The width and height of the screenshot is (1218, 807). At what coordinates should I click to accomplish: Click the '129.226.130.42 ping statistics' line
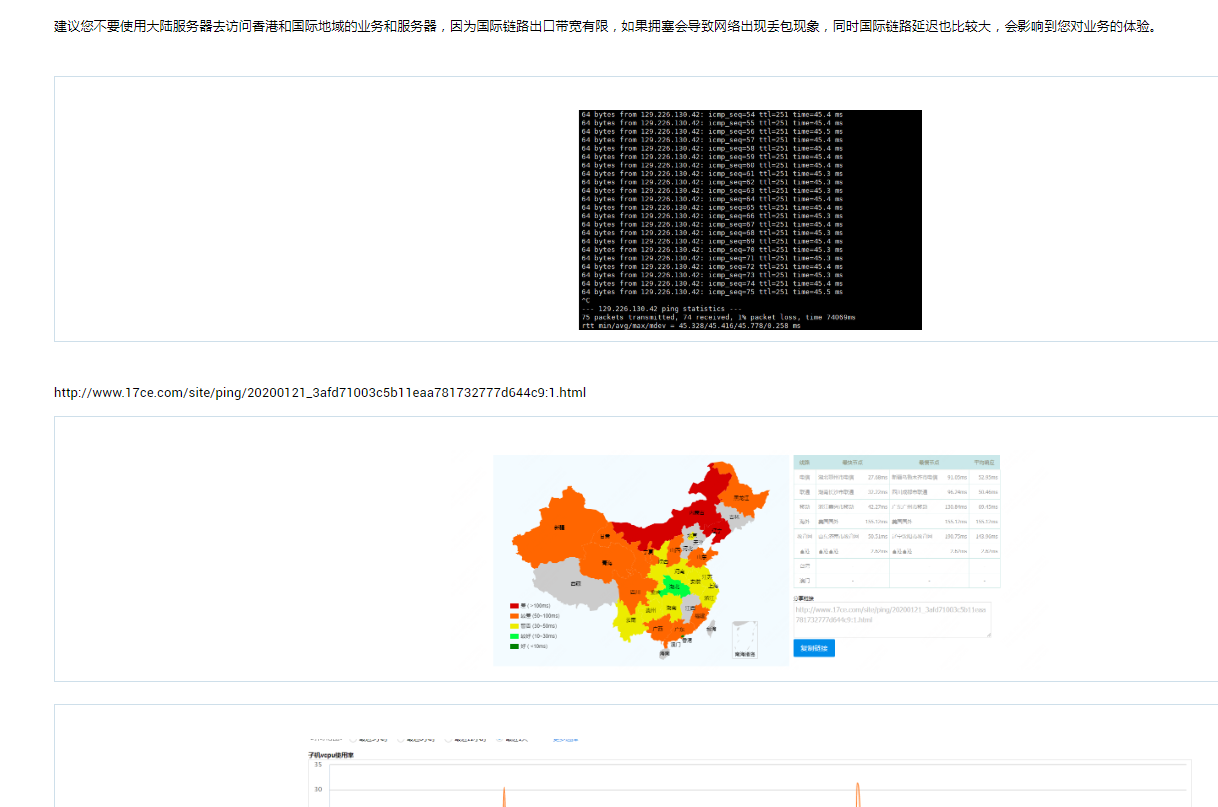pos(663,308)
